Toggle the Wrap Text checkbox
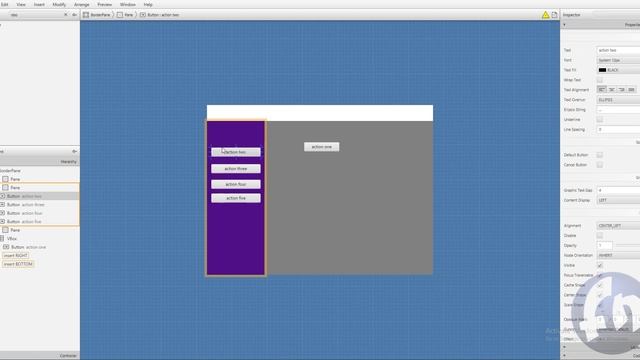The width and height of the screenshot is (640, 360). pyautogui.click(x=600, y=80)
